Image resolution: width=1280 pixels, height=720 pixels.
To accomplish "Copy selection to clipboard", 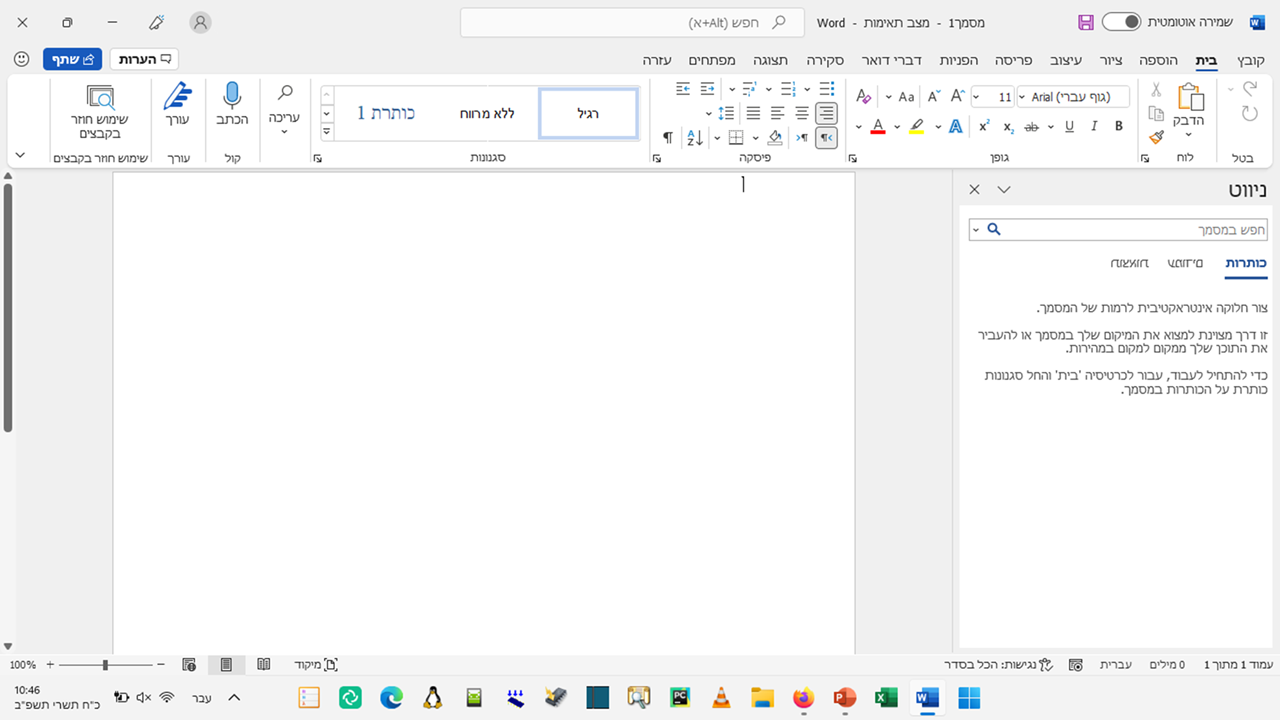I will click(x=1156, y=113).
